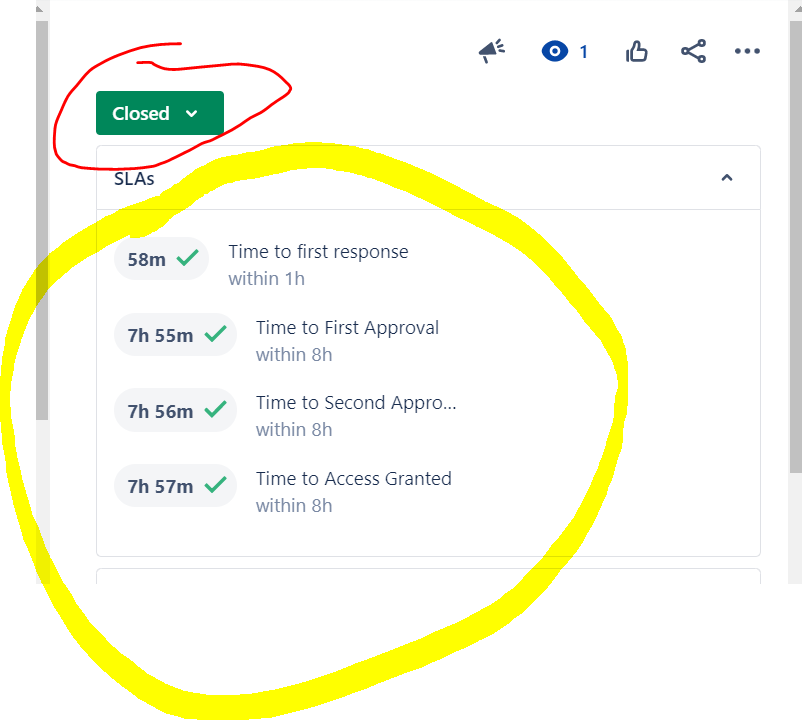Collapse the SLAs panel chevron
The image size is (802, 721).
pos(727,177)
